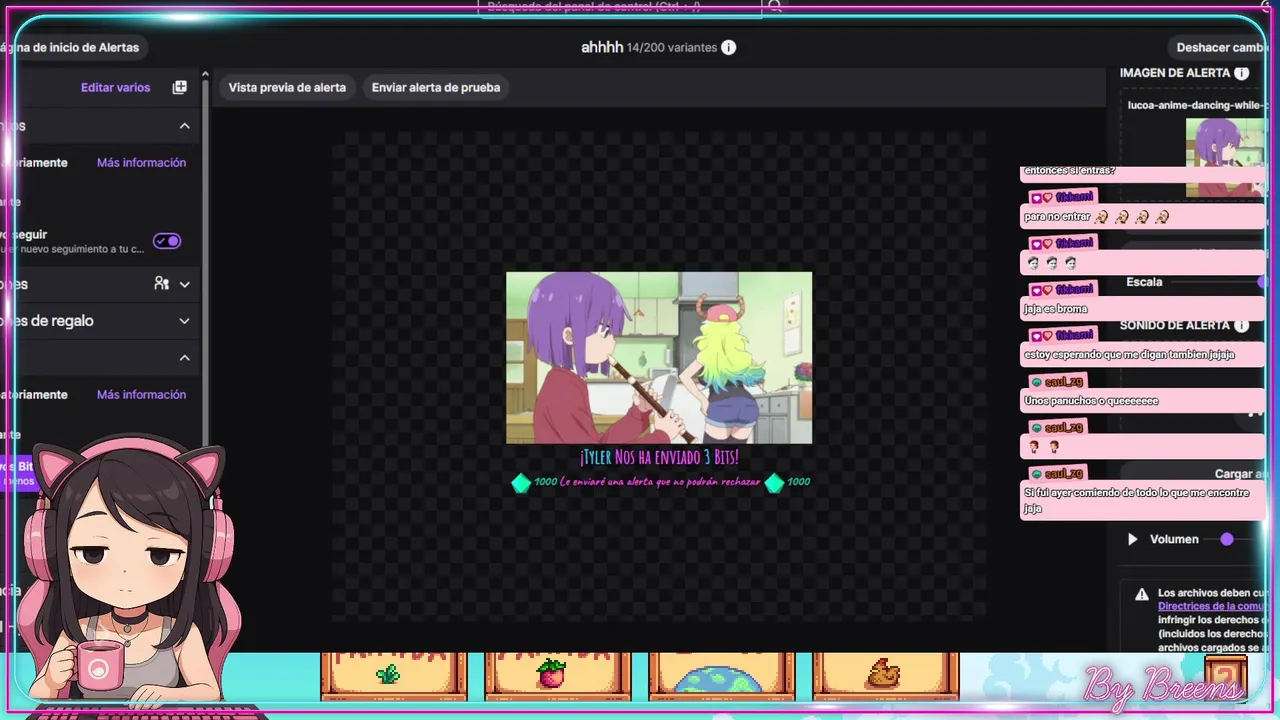This screenshot has width=1280, height=720.
Task: Click the warning triangle icon near file guidelines
Action: (1142, 594)
